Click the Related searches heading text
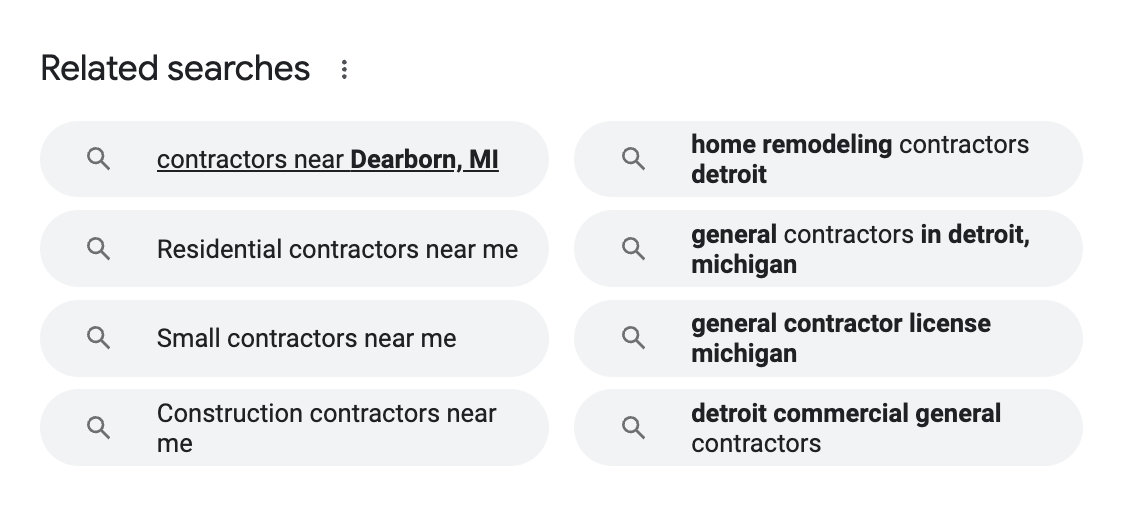The width and height of the screenshot is (1136, 506). pyautogui.click(x=175, y=69)
